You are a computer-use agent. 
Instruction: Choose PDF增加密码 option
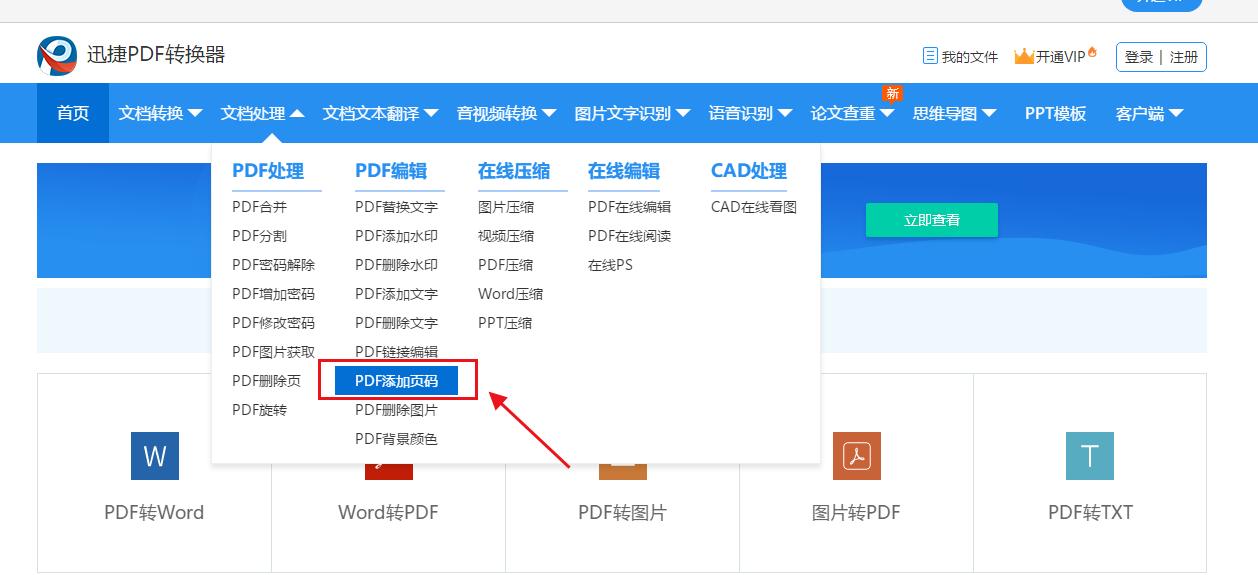pyautogui.click(x=273, y=294)
